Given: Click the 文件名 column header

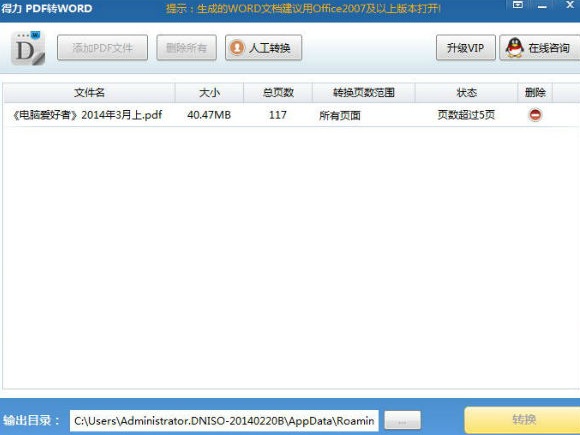Looking at the screenshot, I should click(x=89, y=92).
